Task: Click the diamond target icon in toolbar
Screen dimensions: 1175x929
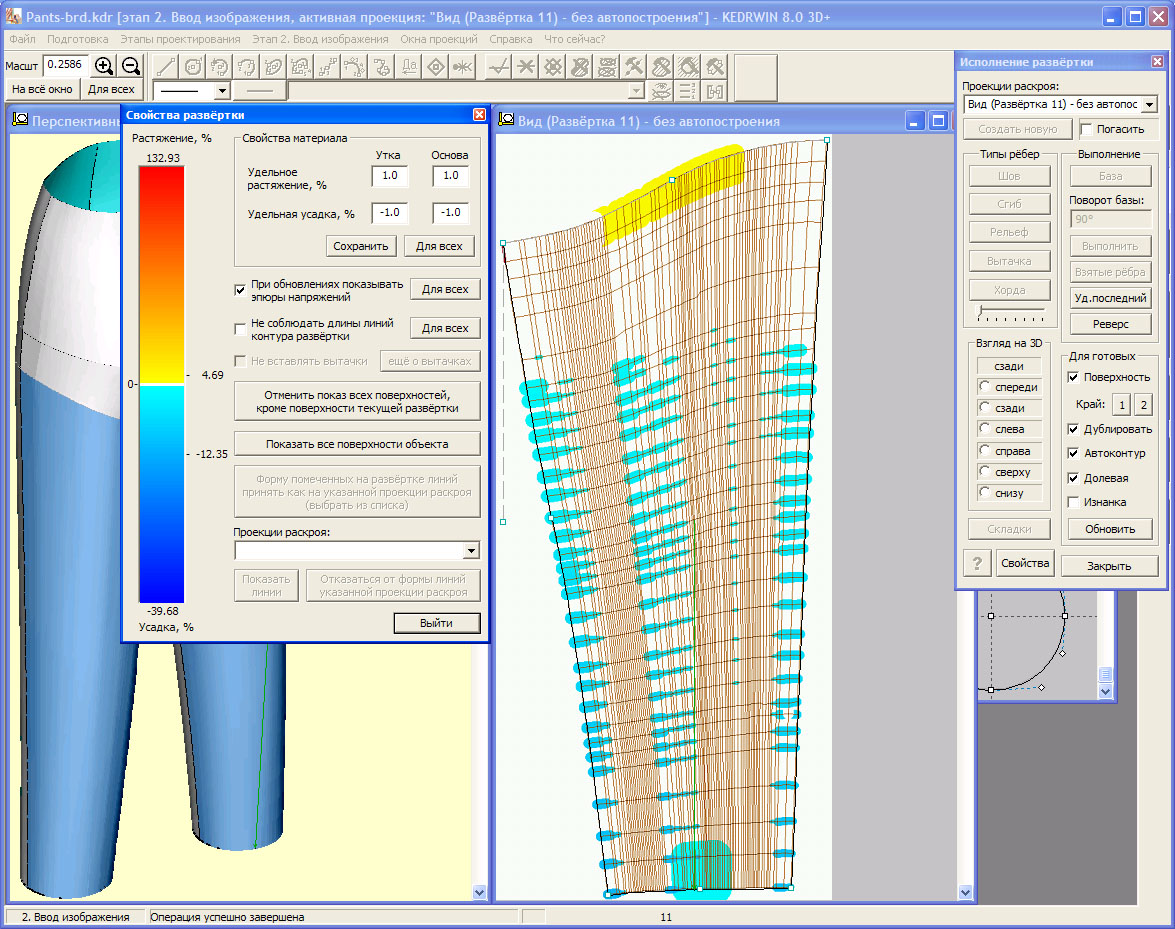Action: coord(435,67)
